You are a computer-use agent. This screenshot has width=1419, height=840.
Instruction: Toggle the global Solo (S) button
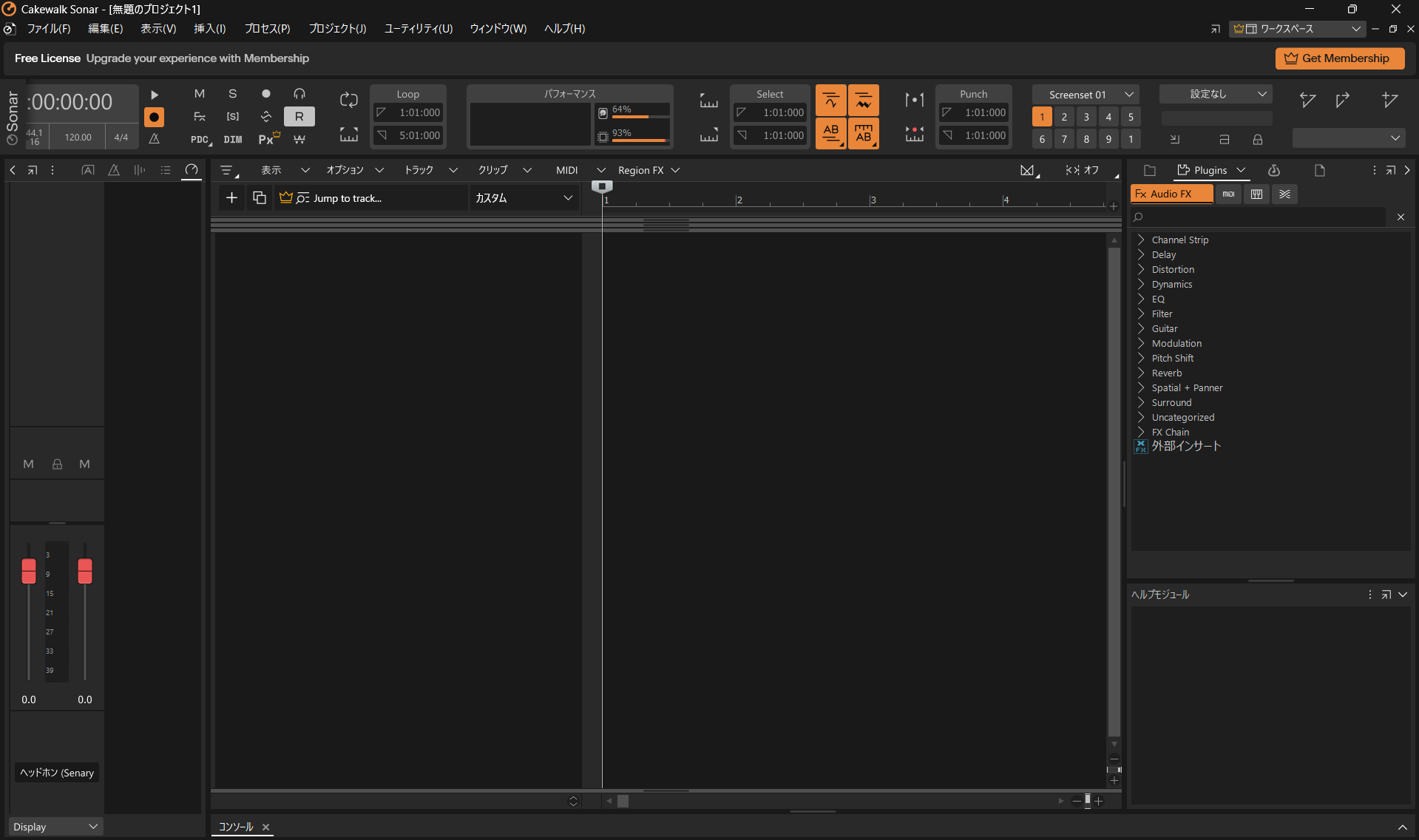[x=233, y=94]
